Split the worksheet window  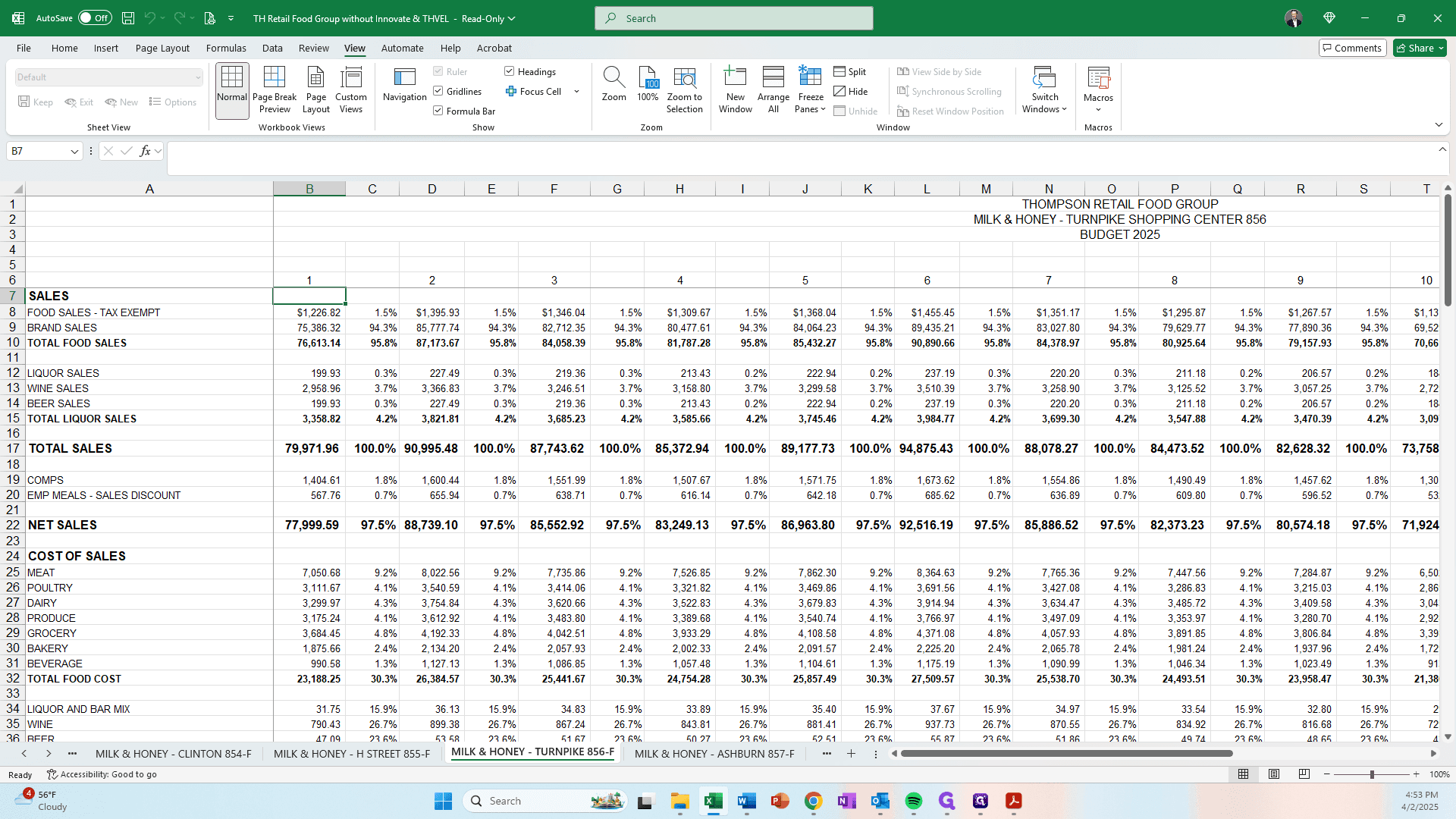[x=850, y=71]
